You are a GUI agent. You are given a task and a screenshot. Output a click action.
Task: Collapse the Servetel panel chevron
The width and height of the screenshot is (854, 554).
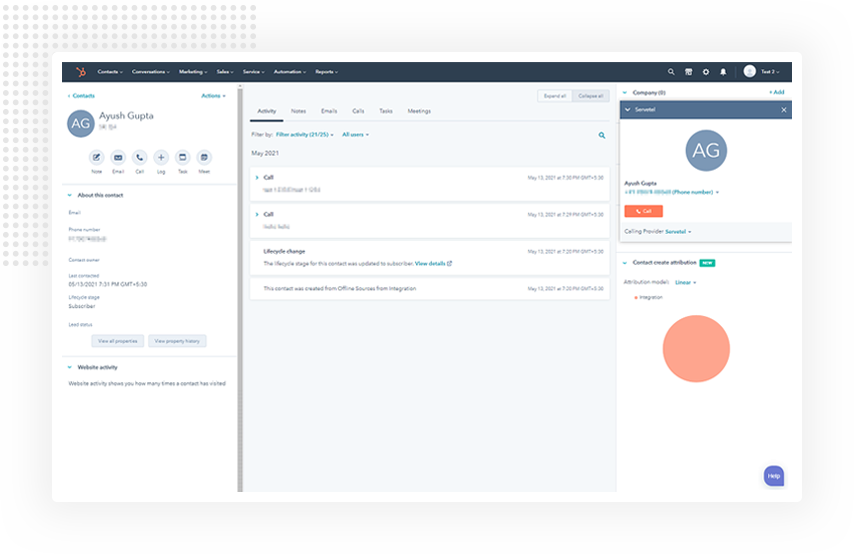(x=627, y=110)
